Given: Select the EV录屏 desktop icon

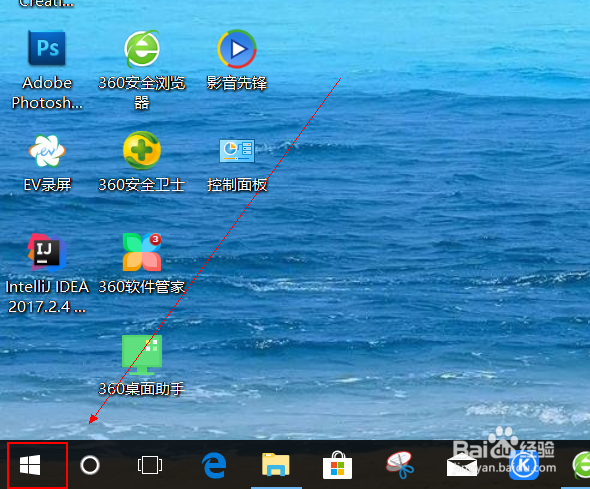Looking at the screenshot, I should [47, 151].
